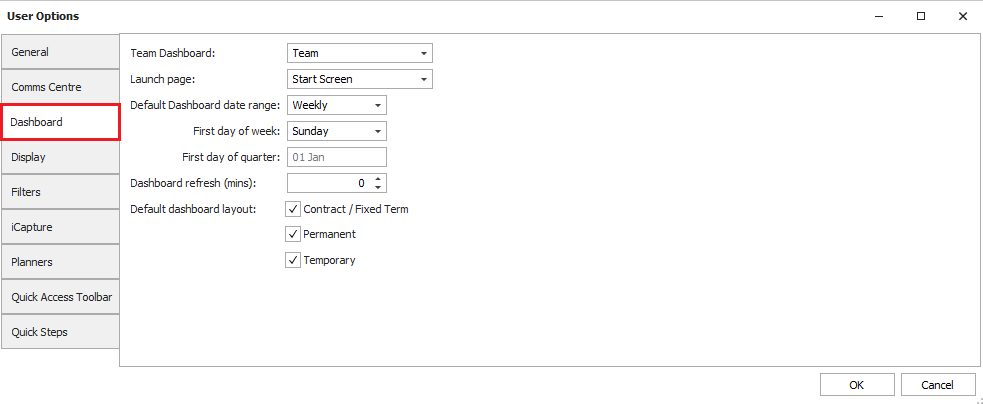The height and width of the screenshot is (404, 983).
Task: Select the Display tab
Action: click(60, 157)
